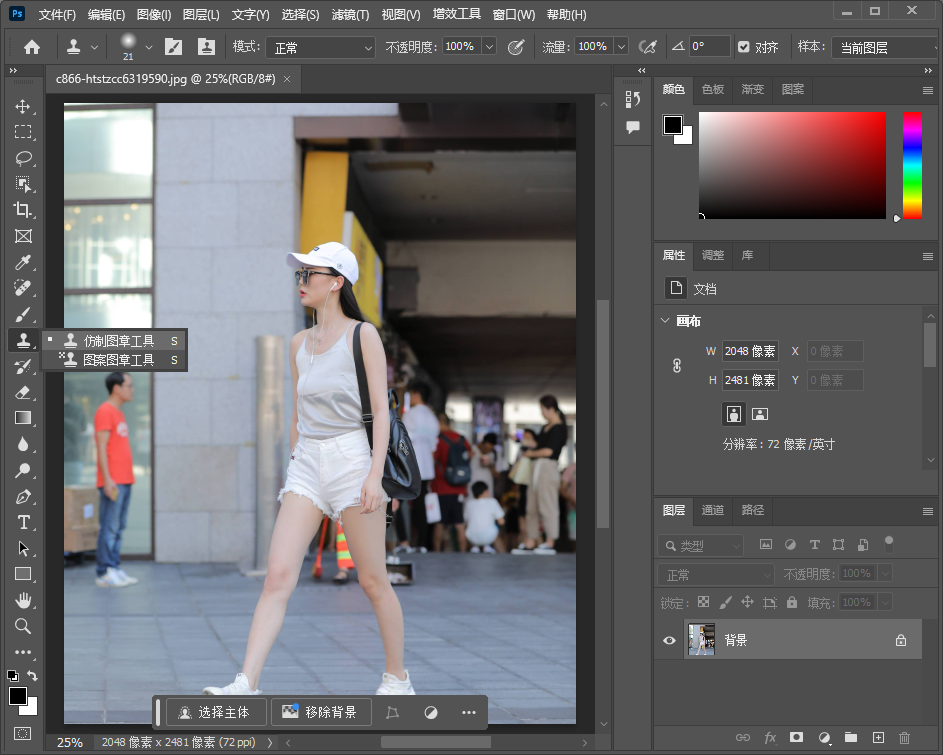Screen dimensions: 943x755
Task: Open the 模式 blend mode dropdown
Action: (319, 47)
